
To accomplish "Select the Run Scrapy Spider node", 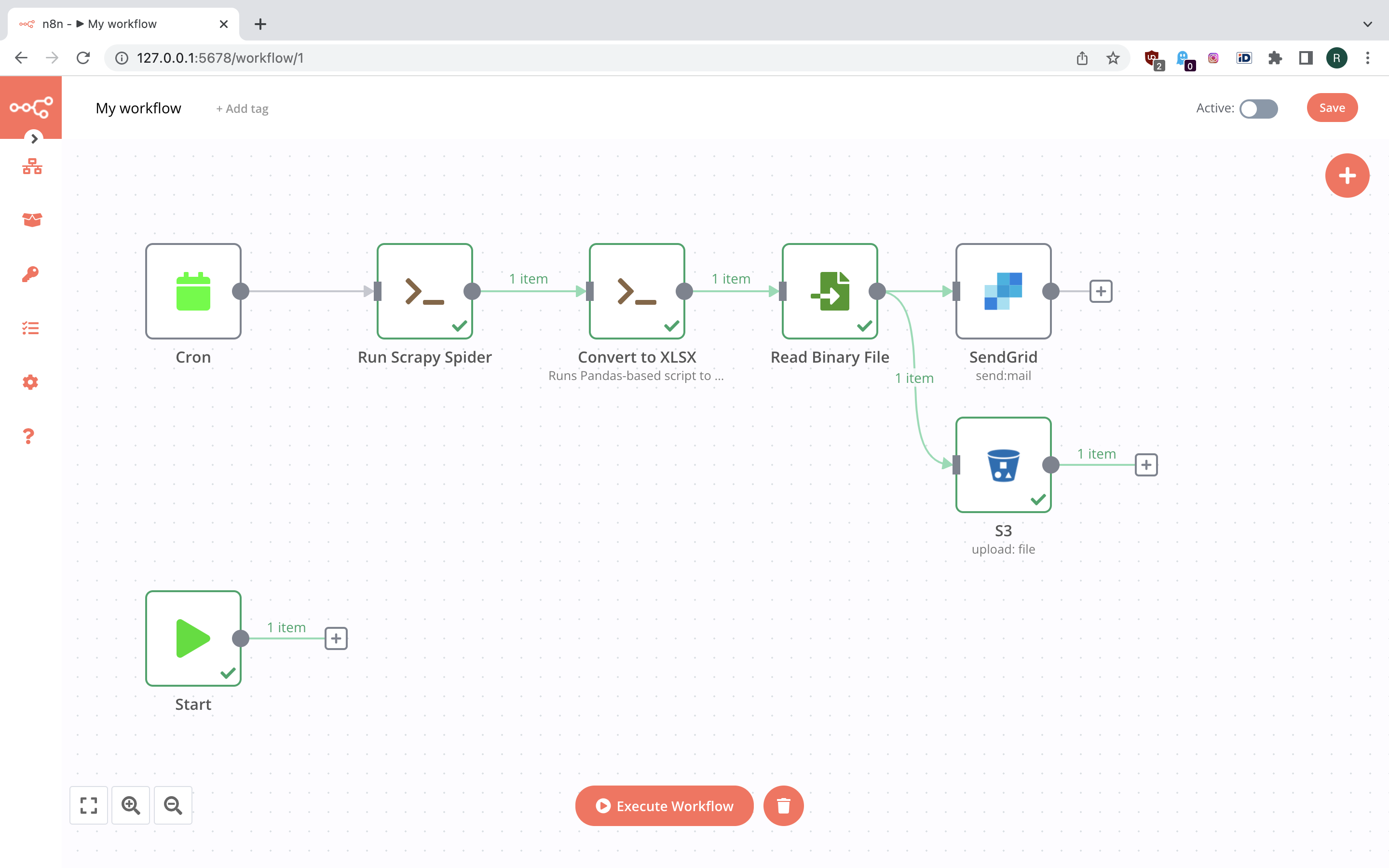I will 425,291.
